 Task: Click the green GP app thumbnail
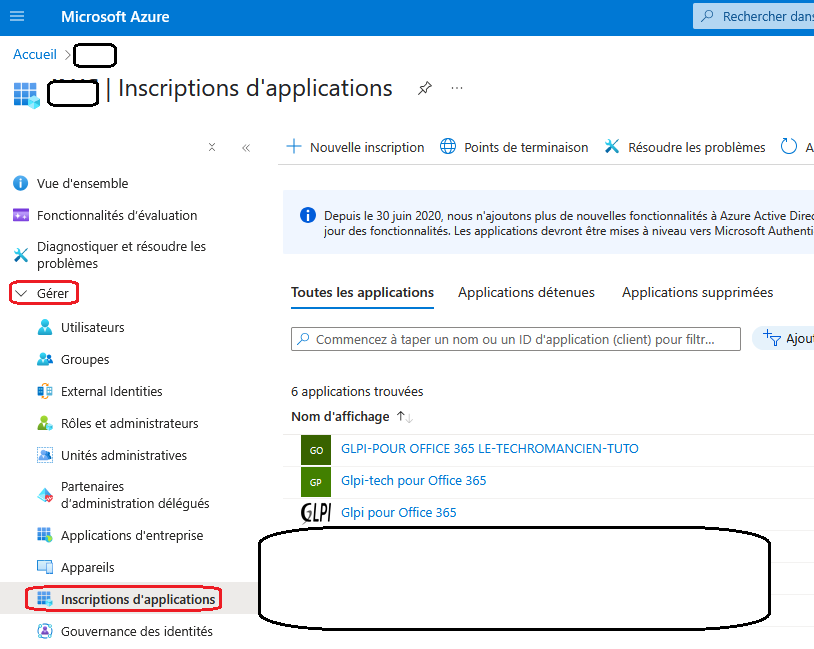point(316,482)
